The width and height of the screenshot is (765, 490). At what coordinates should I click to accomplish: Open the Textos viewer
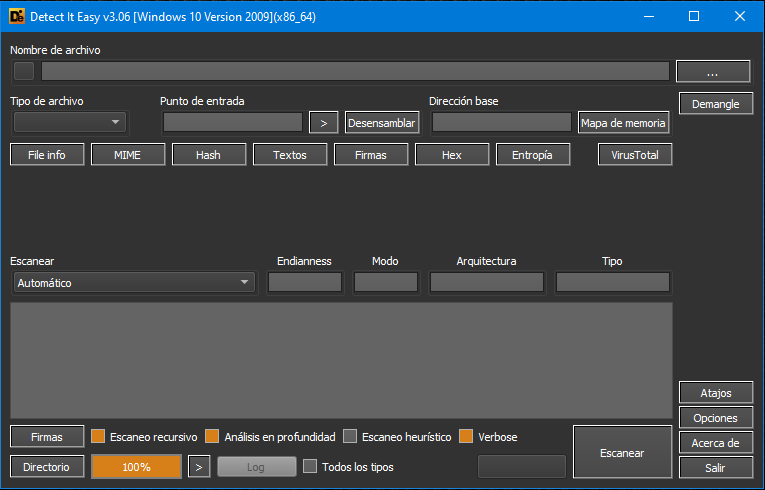tap(290, 155)
